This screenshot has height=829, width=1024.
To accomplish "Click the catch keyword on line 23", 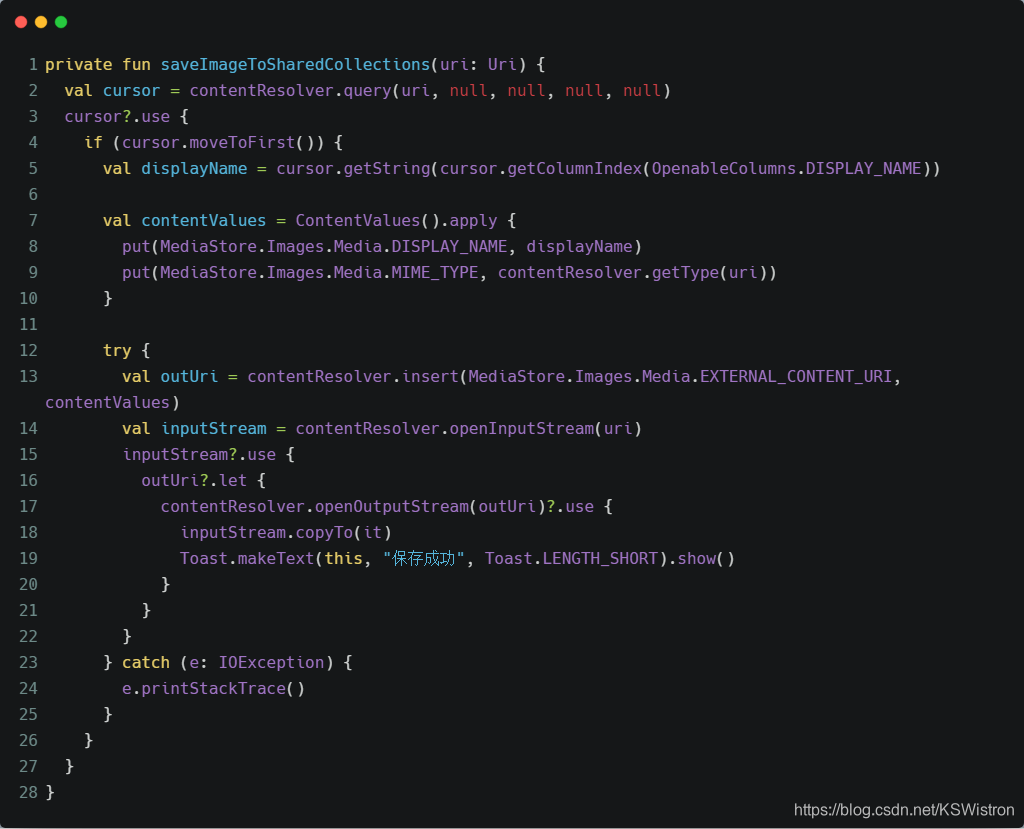I will click(x=146, y=662).
